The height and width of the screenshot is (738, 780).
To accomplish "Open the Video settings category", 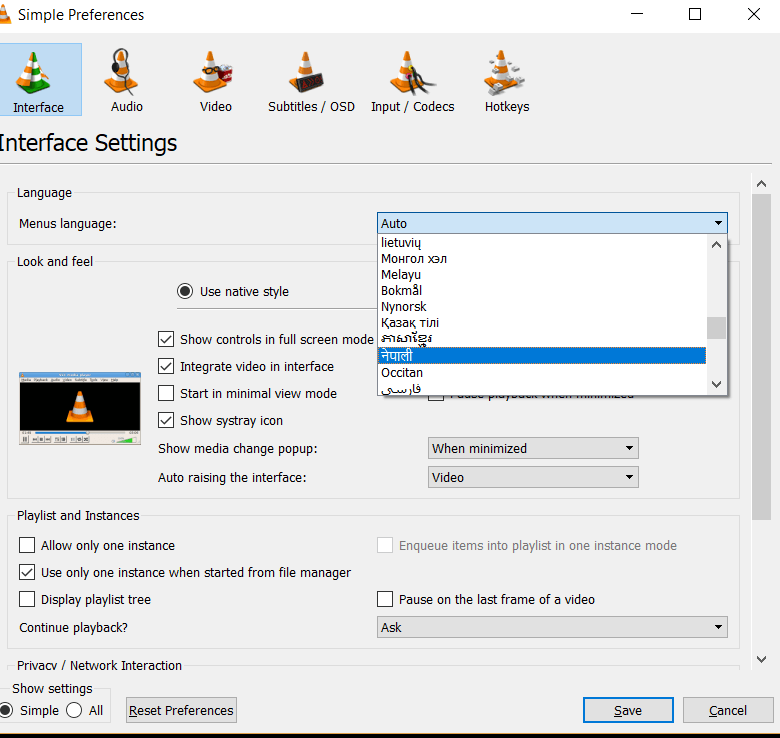I will [215, 80].
